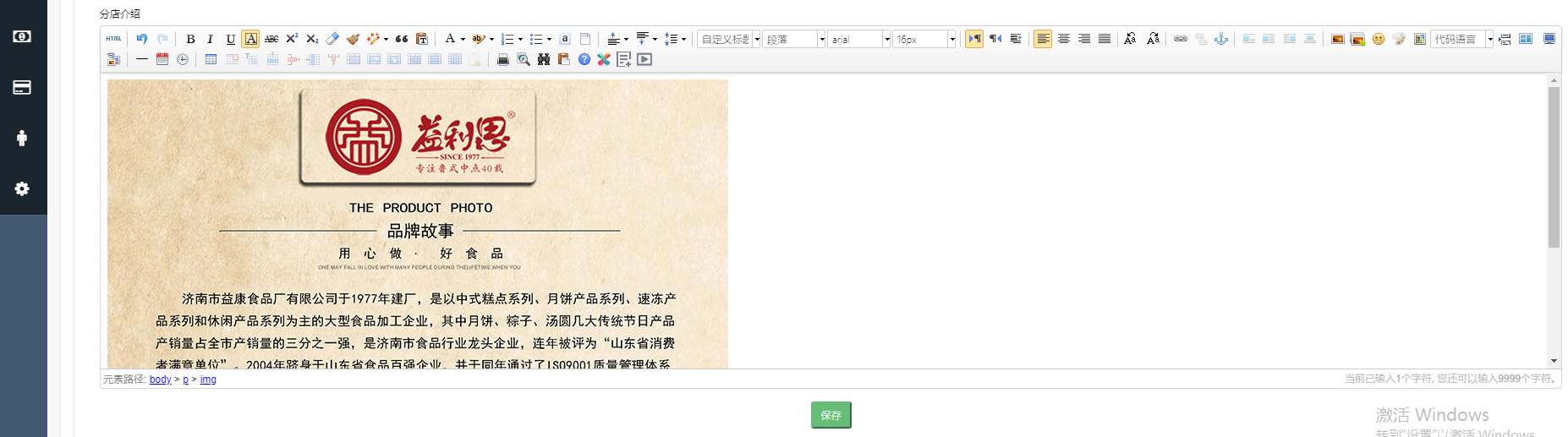Open the font color picker arrow
The width and height of the screenshot is (1568, 437).
463,39
